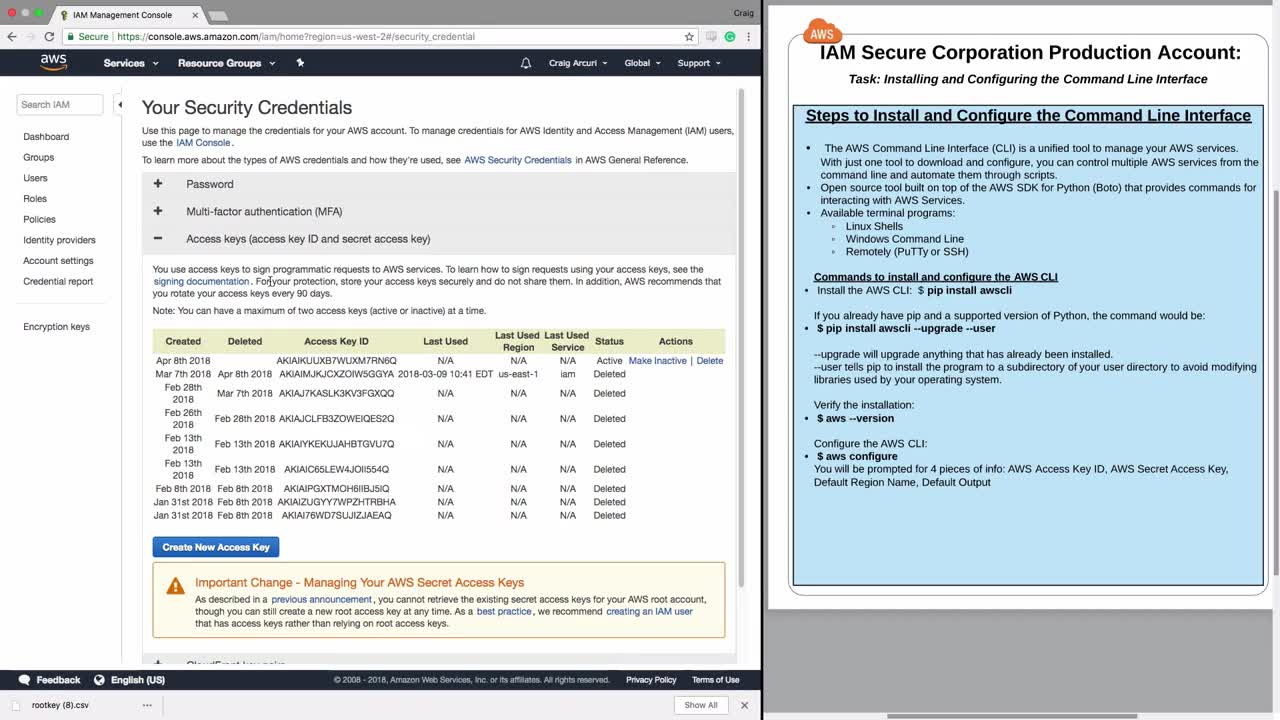This screenshot has width=1280, height=720.
Task: Click the Access Key ID column header
Action: (x=336, y=341)
